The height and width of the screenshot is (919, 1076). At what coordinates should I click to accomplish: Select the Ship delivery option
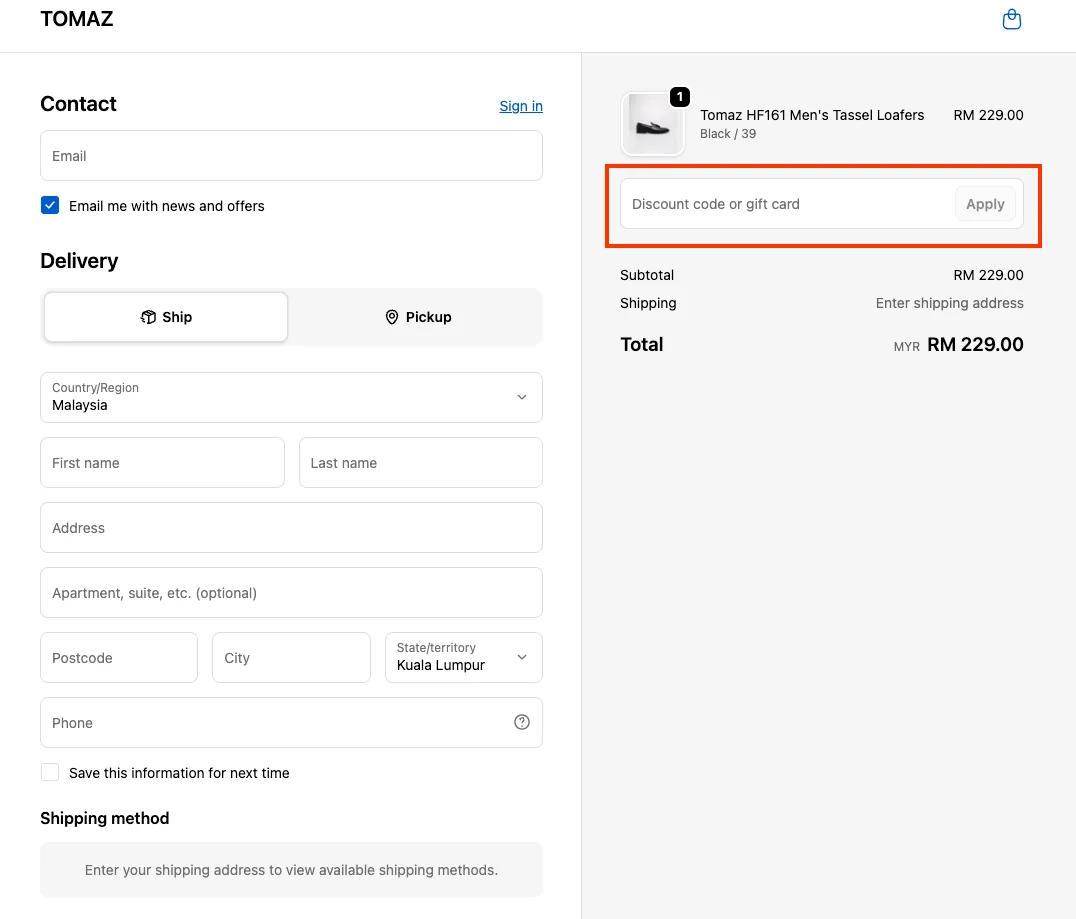166,317
